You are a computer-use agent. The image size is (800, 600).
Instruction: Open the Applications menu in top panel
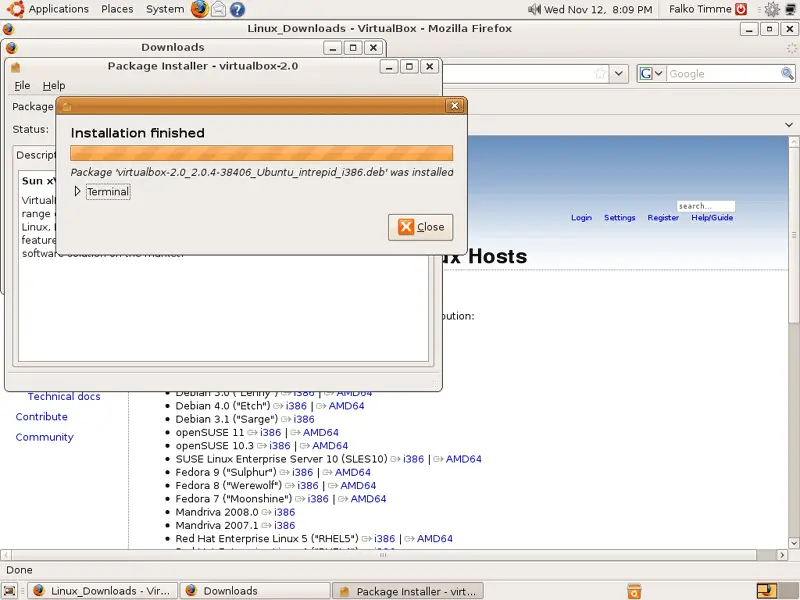coord(58,9)
